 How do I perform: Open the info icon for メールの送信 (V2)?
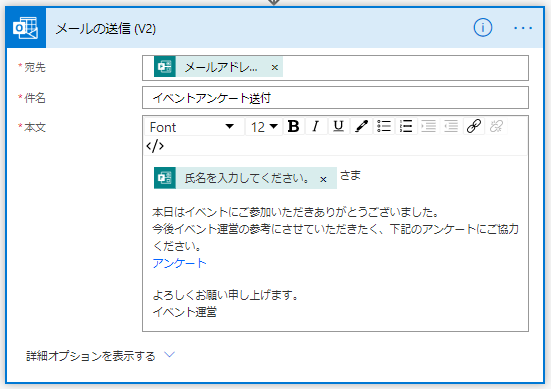pos(483,27)
